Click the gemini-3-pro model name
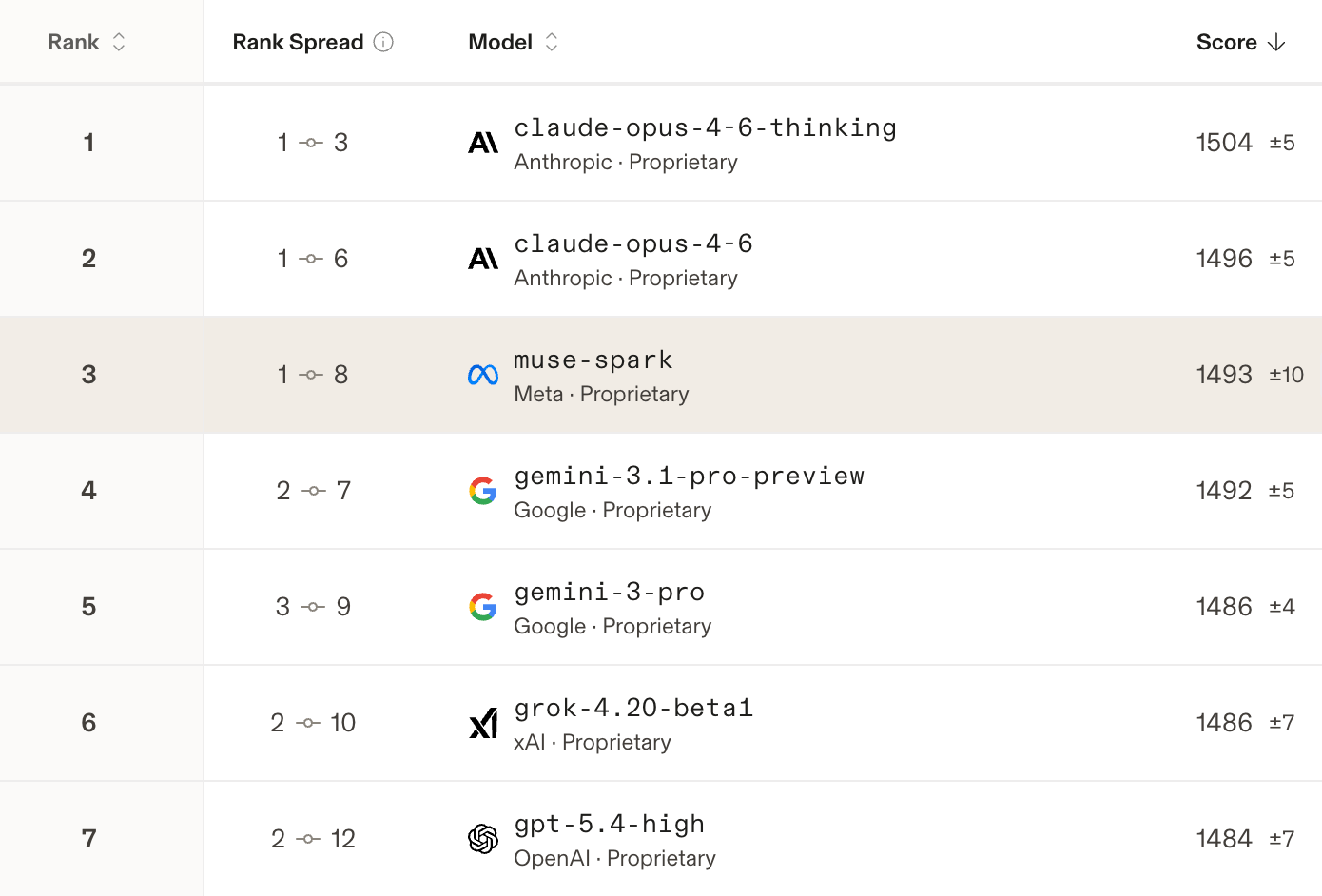The width and height of the screenshot is (1322, 896). 610,592
